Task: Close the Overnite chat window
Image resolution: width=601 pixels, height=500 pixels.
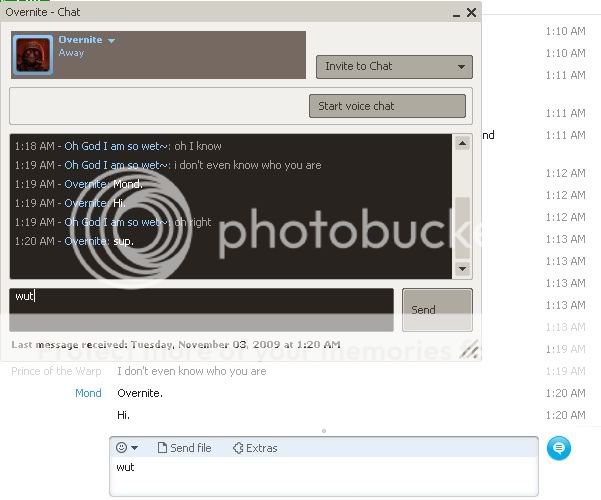Action: [470, 13]
